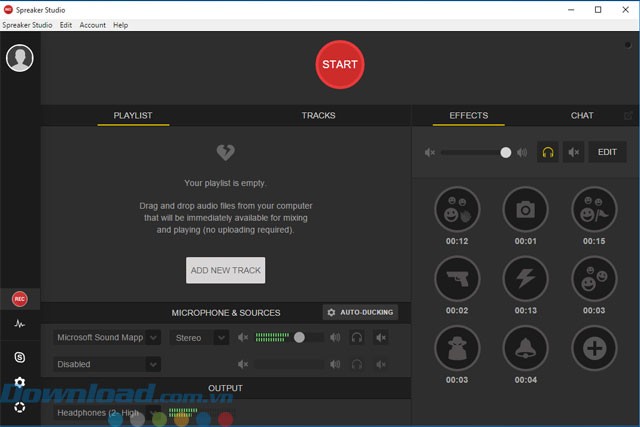The width and height of the screenshot is (640, 427).
Task: Adjust the Disabled source volume slider
Action: pos(289,364)
